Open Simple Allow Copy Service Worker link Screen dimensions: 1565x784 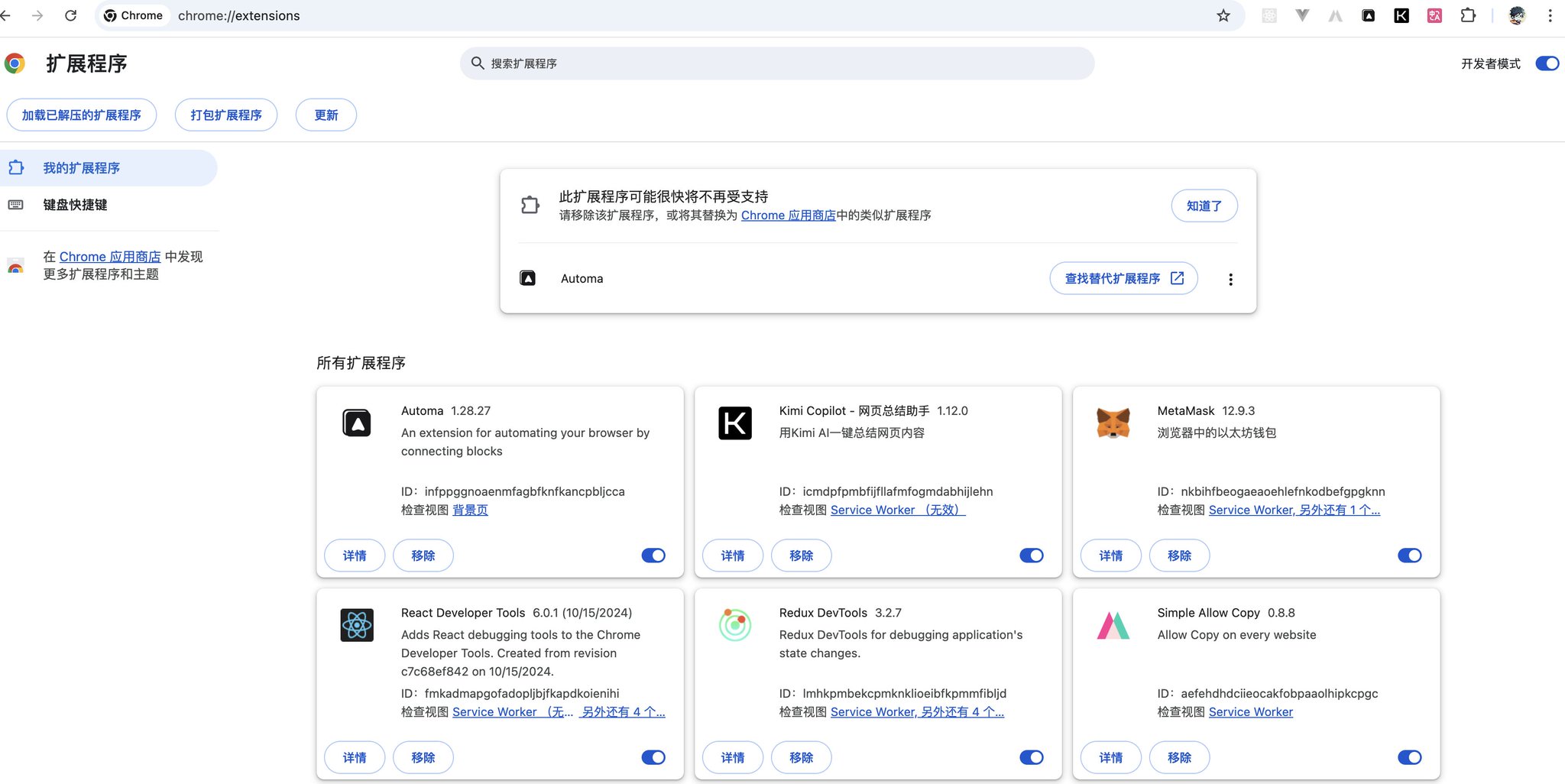pyautogui.click(x=1251, y=711)
